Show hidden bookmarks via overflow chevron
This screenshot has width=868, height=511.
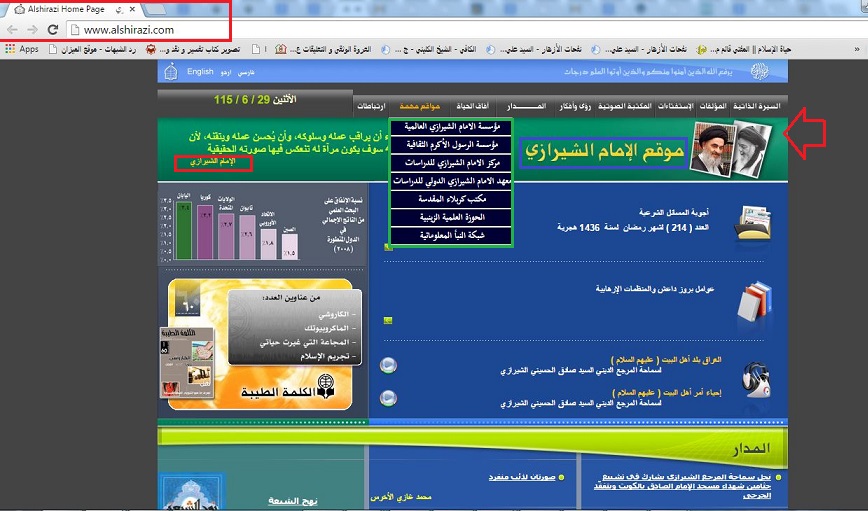pyautogui.click(x=857, y=49)
